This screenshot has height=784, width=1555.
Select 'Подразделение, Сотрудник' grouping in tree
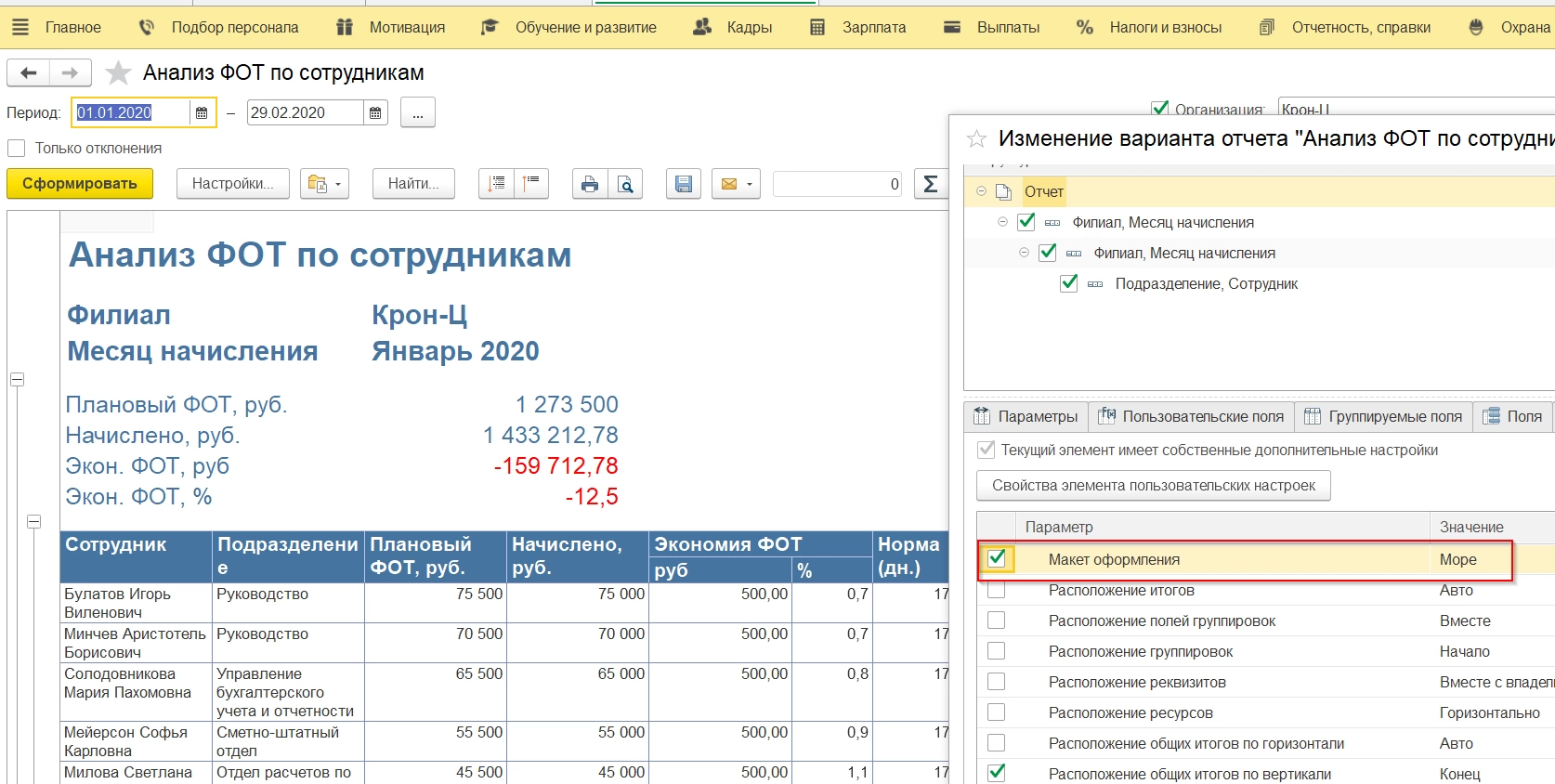click(x=1206, y=284)
